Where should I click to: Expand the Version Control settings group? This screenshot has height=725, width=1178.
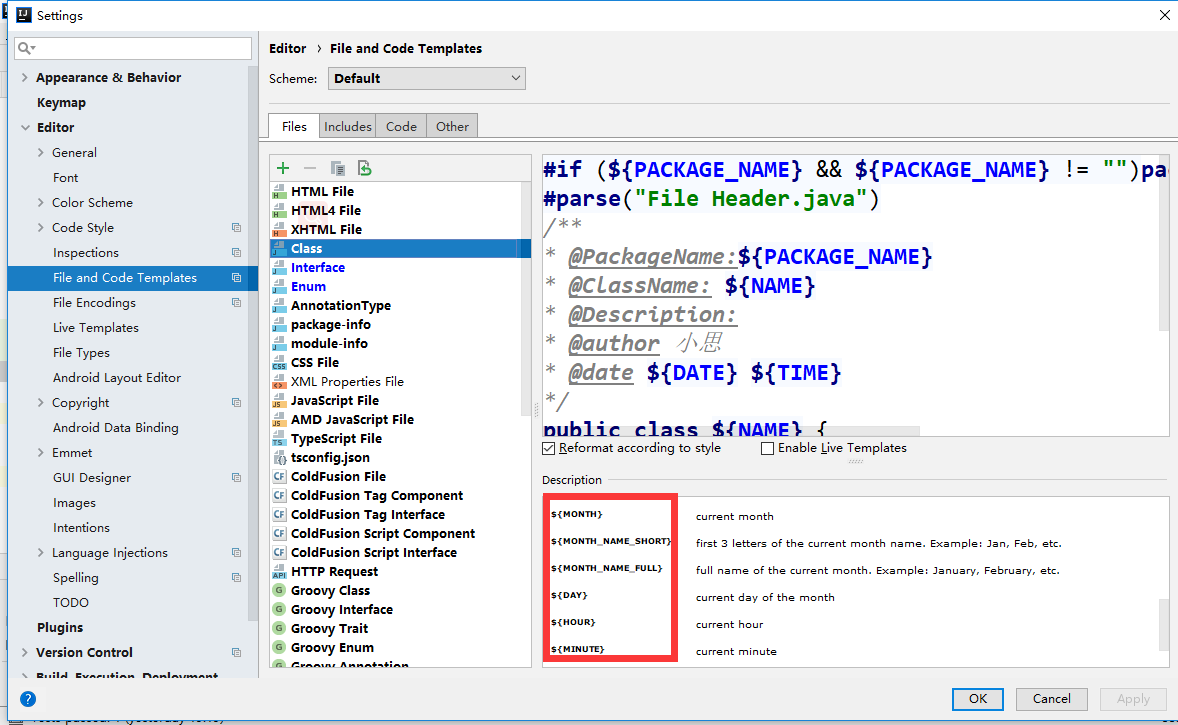25,653
